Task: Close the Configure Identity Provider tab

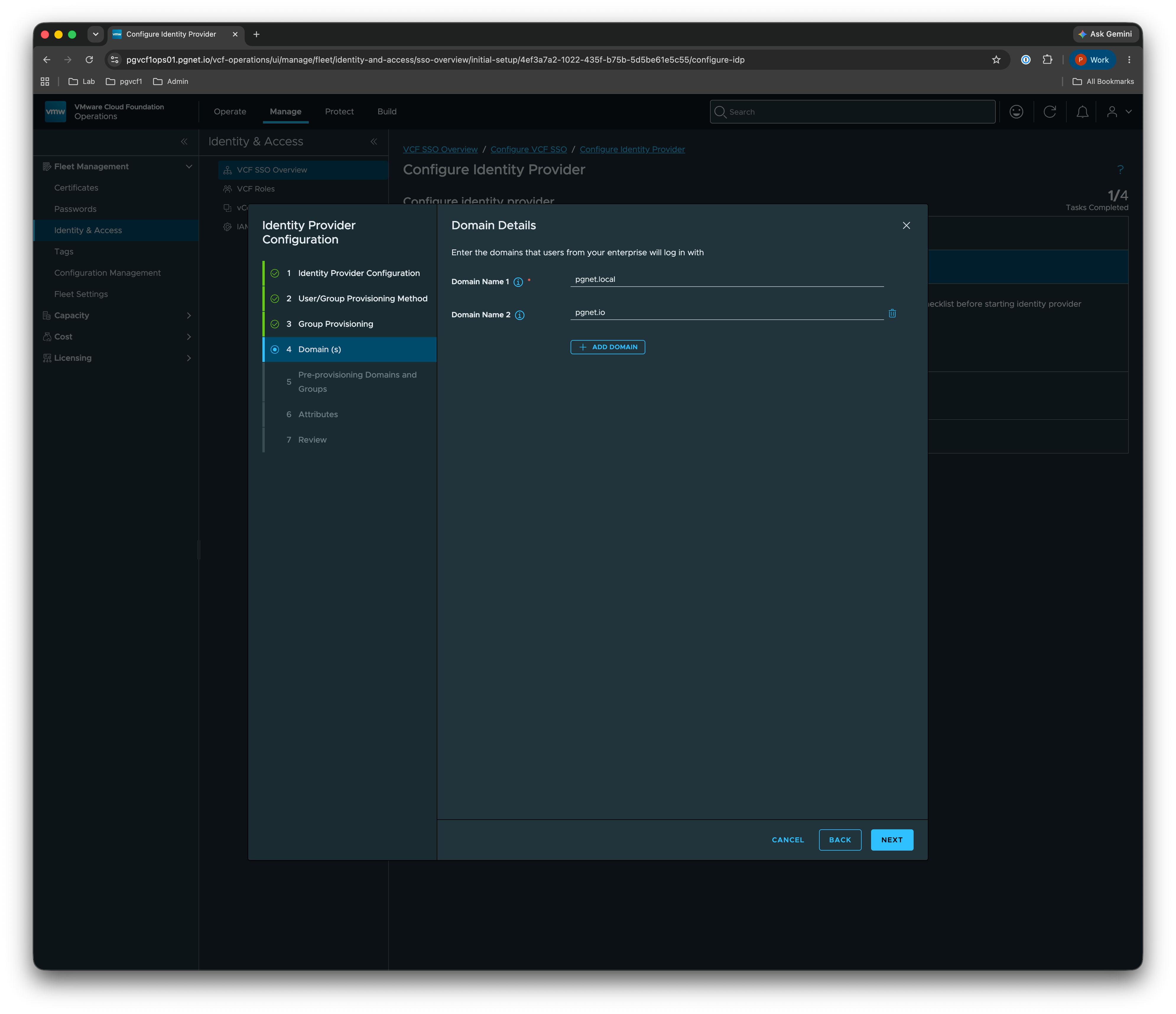Action: coord(235,34)
